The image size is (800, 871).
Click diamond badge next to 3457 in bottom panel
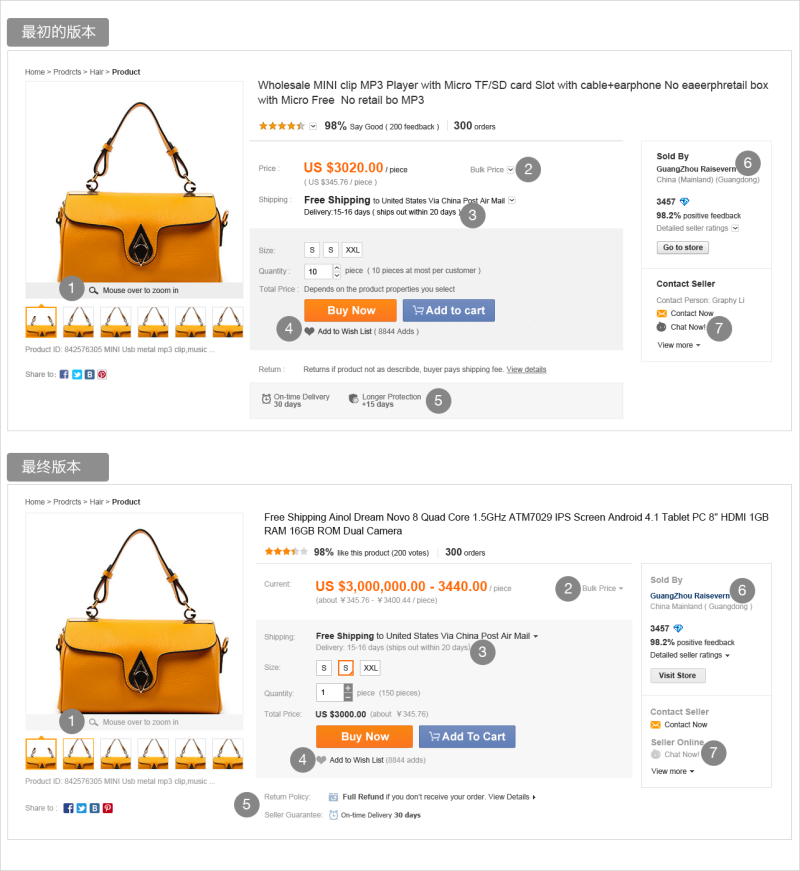click(x=678, y=628)
